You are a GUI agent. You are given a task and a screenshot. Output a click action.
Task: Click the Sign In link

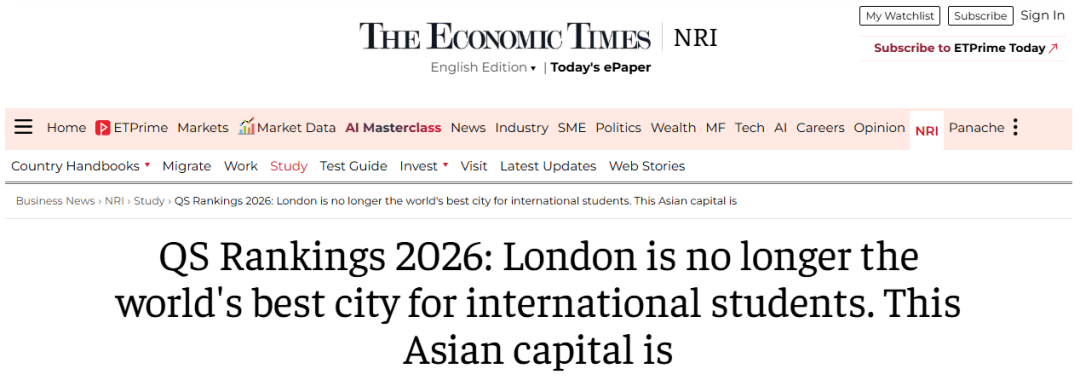click(1043, 15)
